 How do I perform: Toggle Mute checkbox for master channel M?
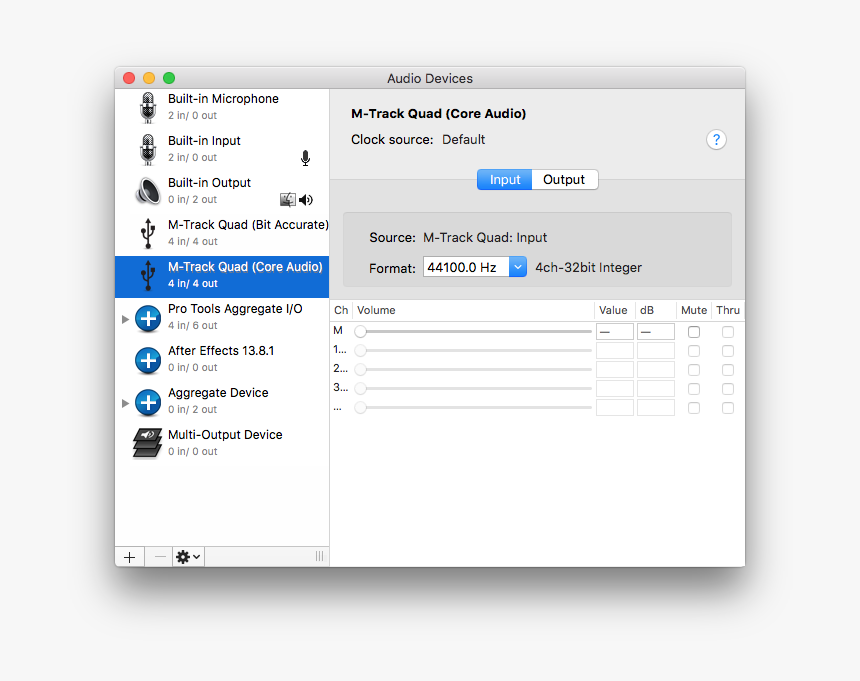(x=694, y=332)
